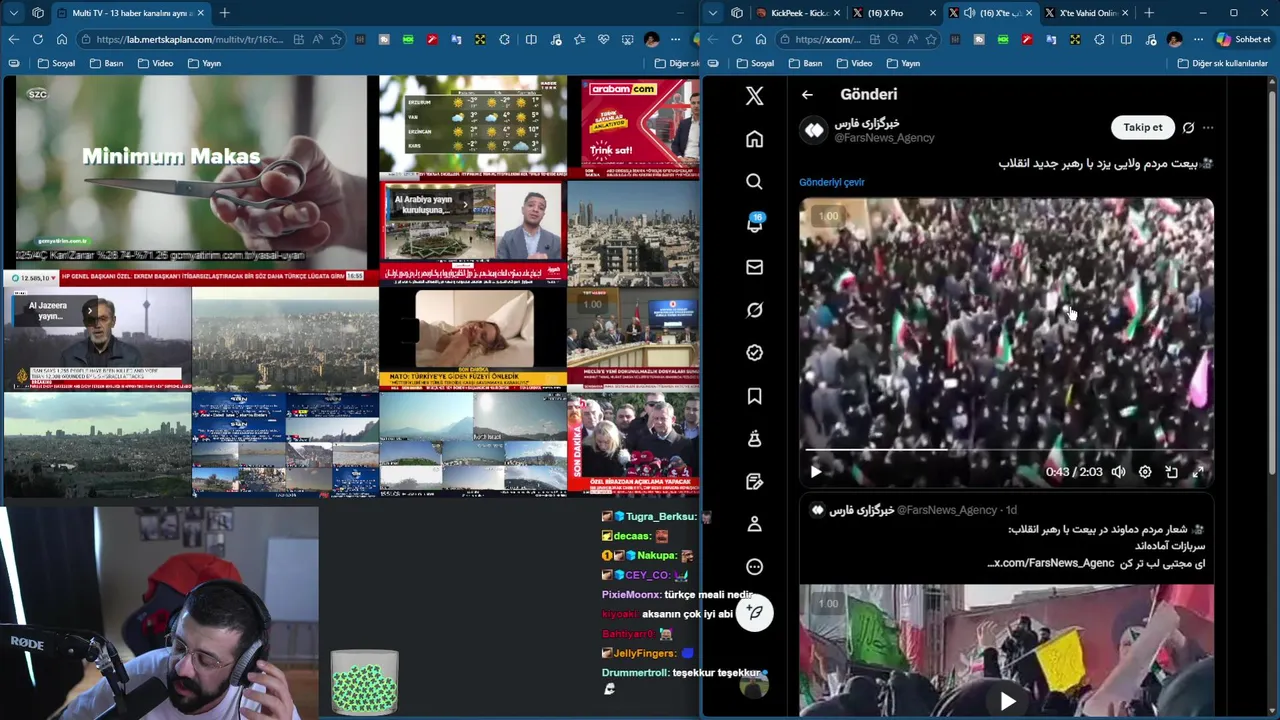Open Video bookmarks folder in left window
1280x720 pixels.
[155, 63]
